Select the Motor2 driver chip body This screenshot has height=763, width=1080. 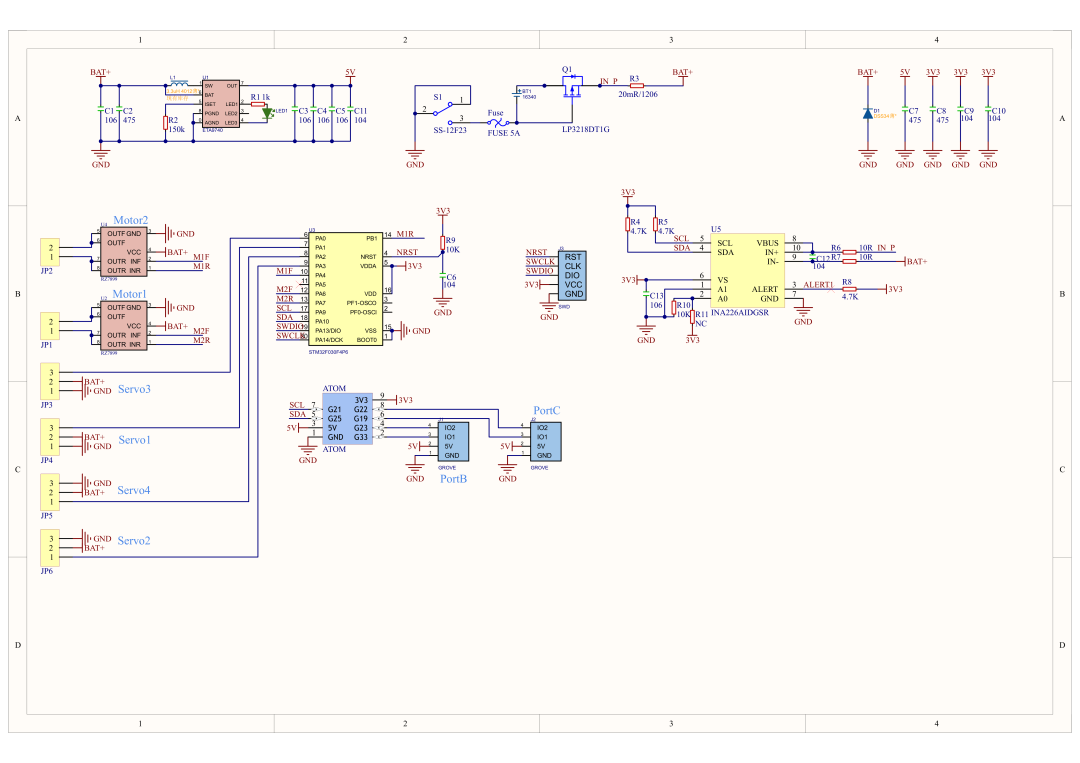coord(124,252)
